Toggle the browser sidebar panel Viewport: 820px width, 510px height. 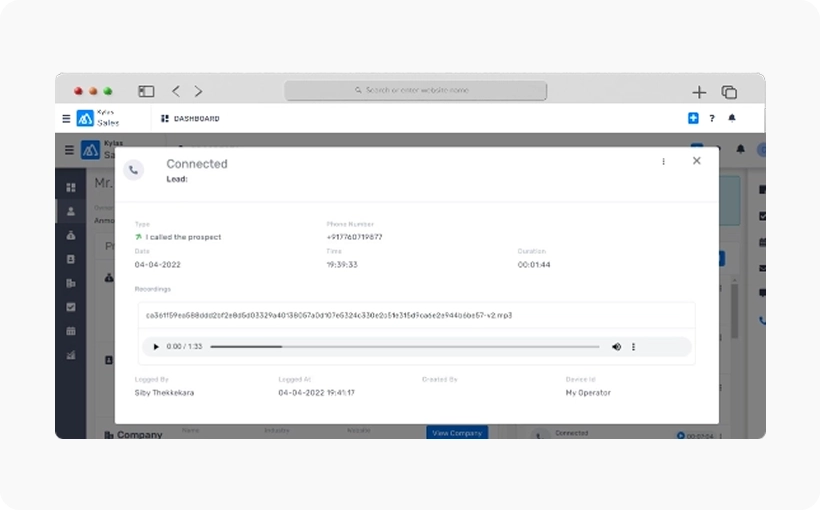tap(146, 91)
